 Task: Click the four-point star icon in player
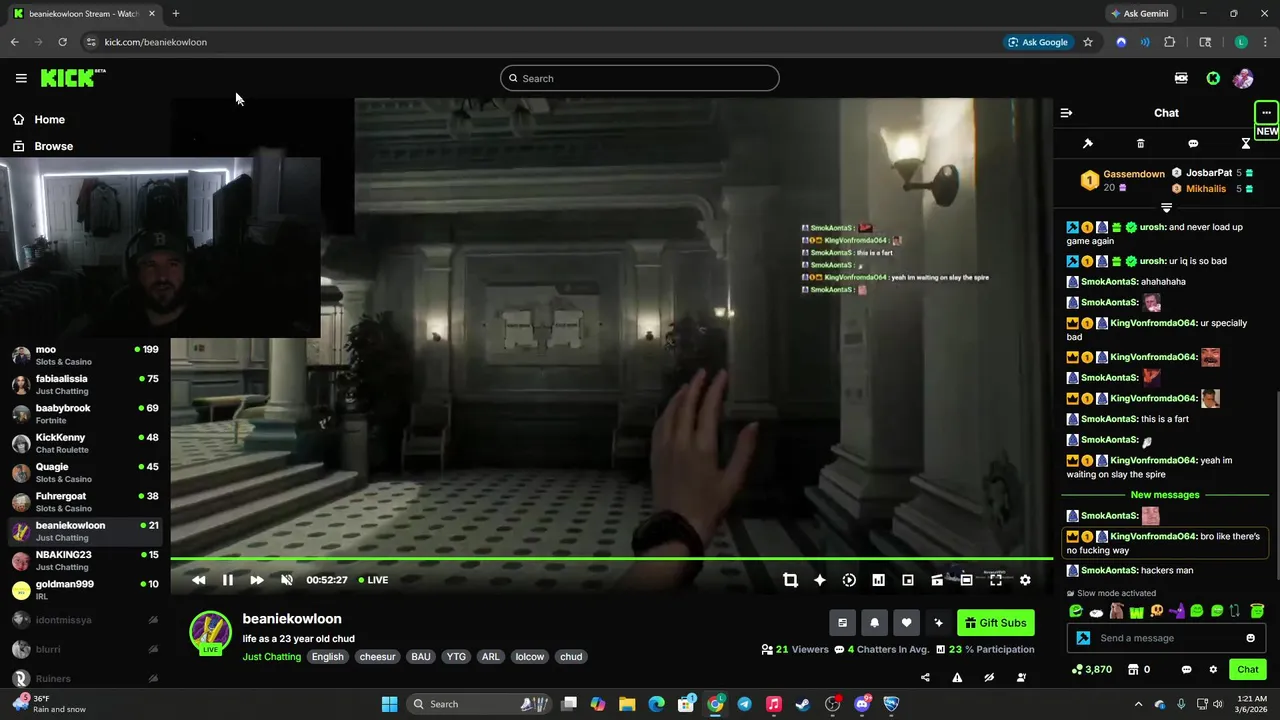[820, 580]
